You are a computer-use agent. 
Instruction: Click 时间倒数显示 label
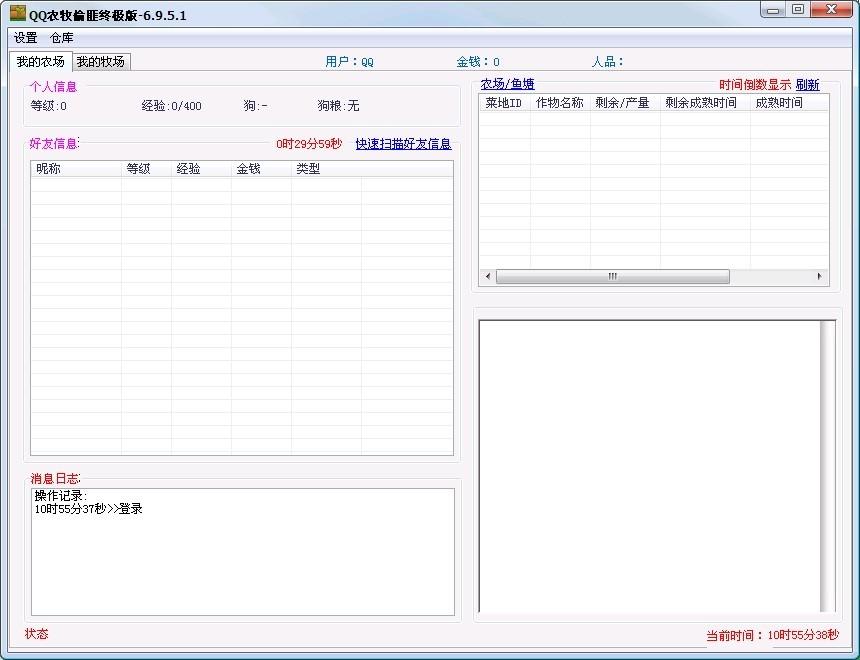tap(755, 84)
